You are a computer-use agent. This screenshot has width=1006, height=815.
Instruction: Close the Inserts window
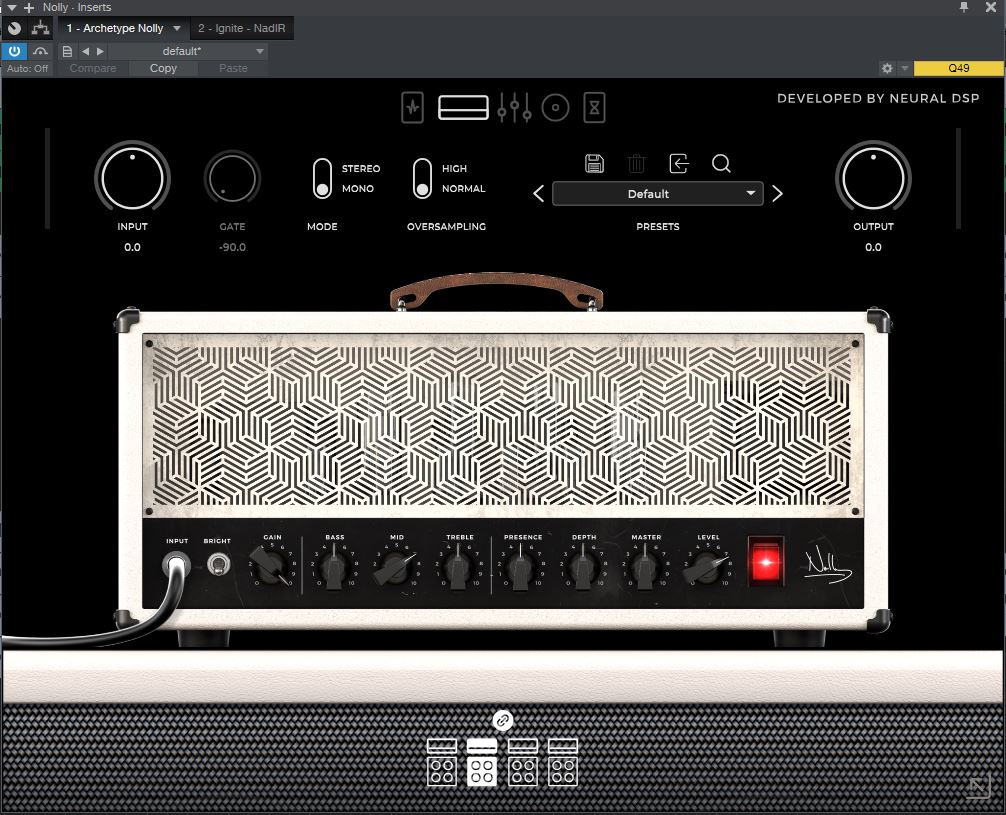coord(991,7)
